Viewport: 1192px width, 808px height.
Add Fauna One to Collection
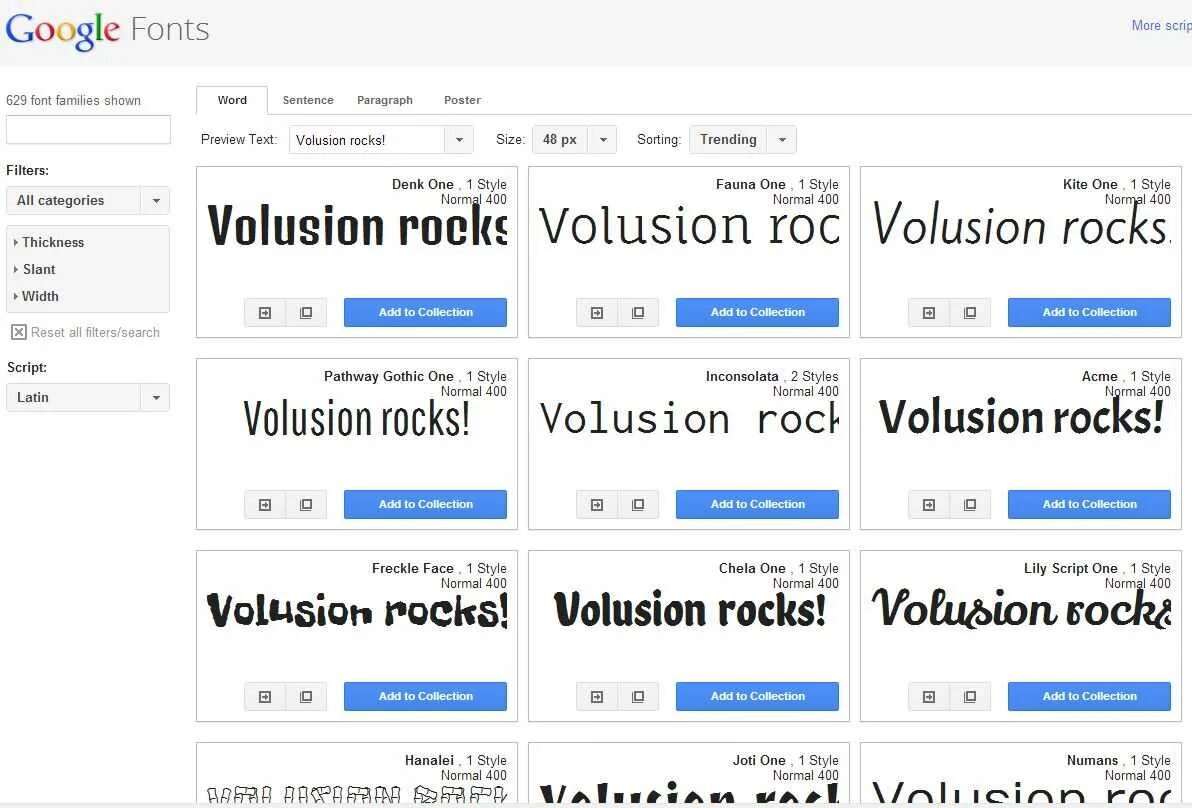757,312
